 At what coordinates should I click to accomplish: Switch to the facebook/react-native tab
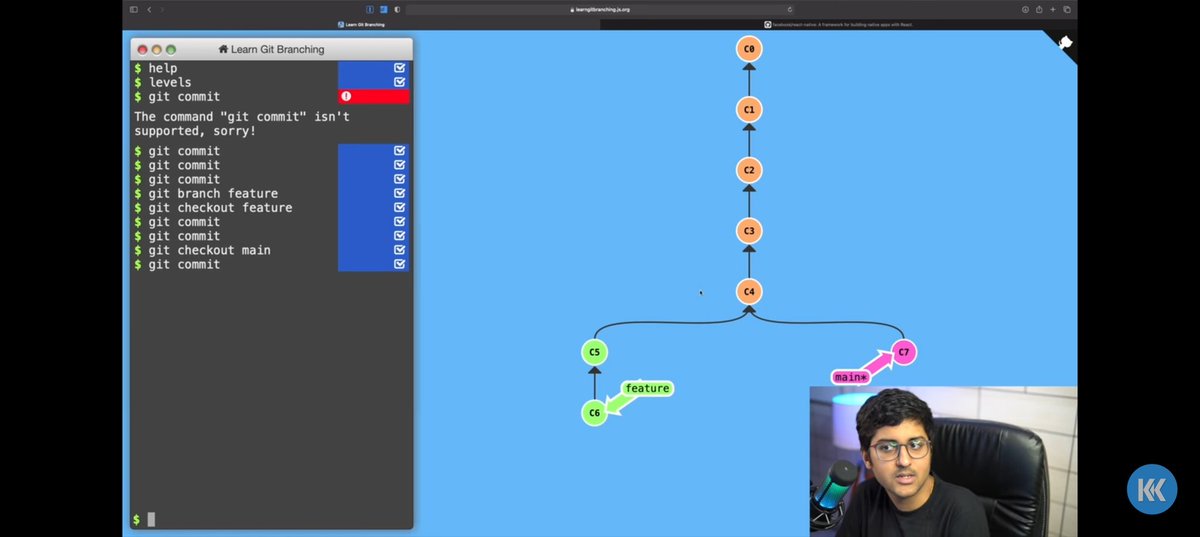838,24
